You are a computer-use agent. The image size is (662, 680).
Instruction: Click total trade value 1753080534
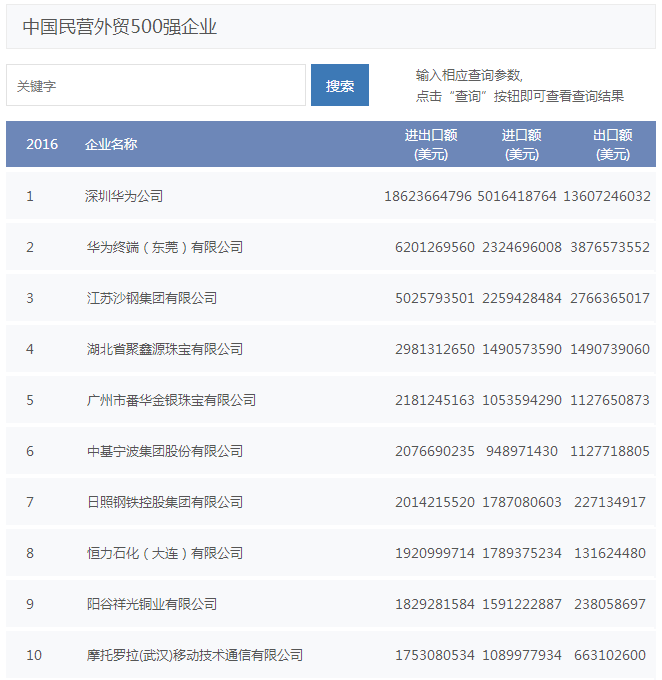tap(435, 655)
